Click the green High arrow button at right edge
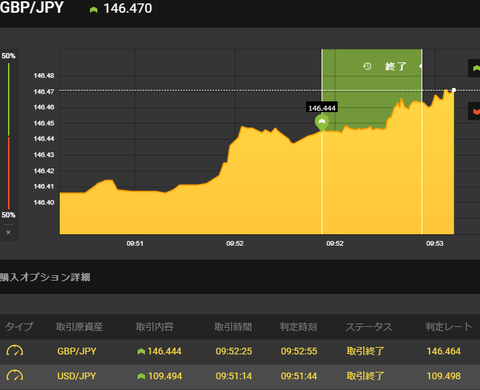 coord(475,68)
